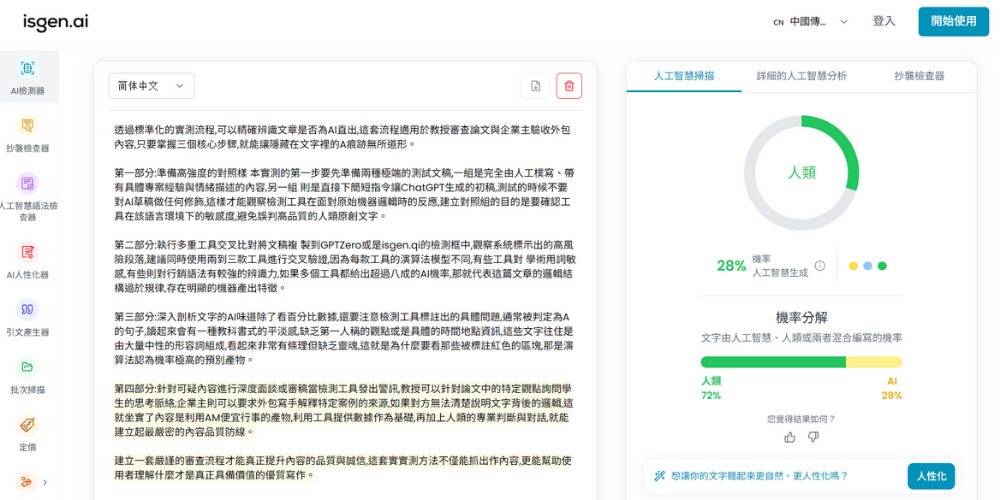Click the red trash delete icon
The width and height of the screenshot is (1000, 500).
[x=569, y=86]
